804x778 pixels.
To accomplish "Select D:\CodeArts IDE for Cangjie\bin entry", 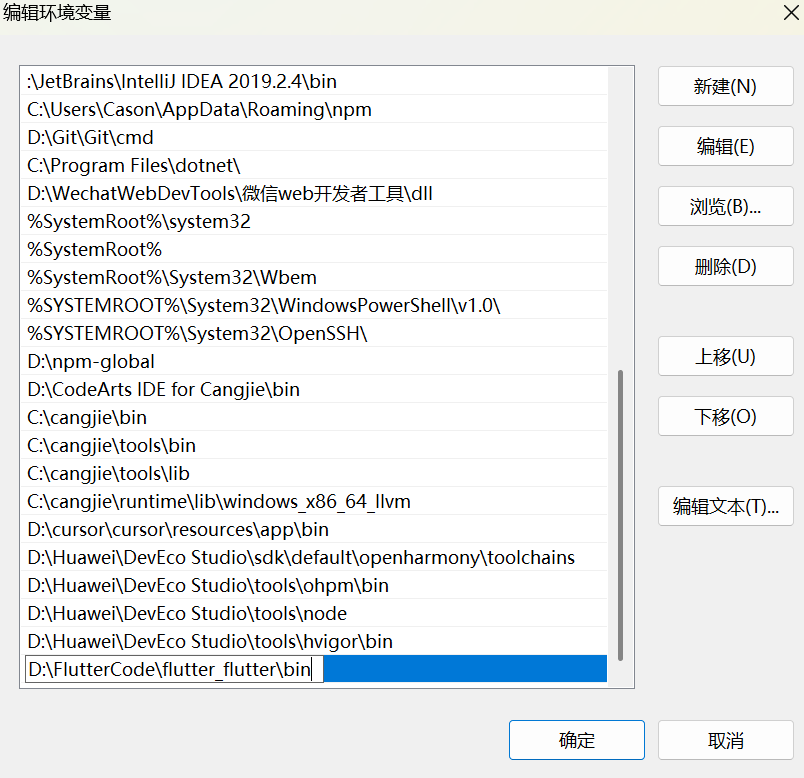I will point(314,389).
